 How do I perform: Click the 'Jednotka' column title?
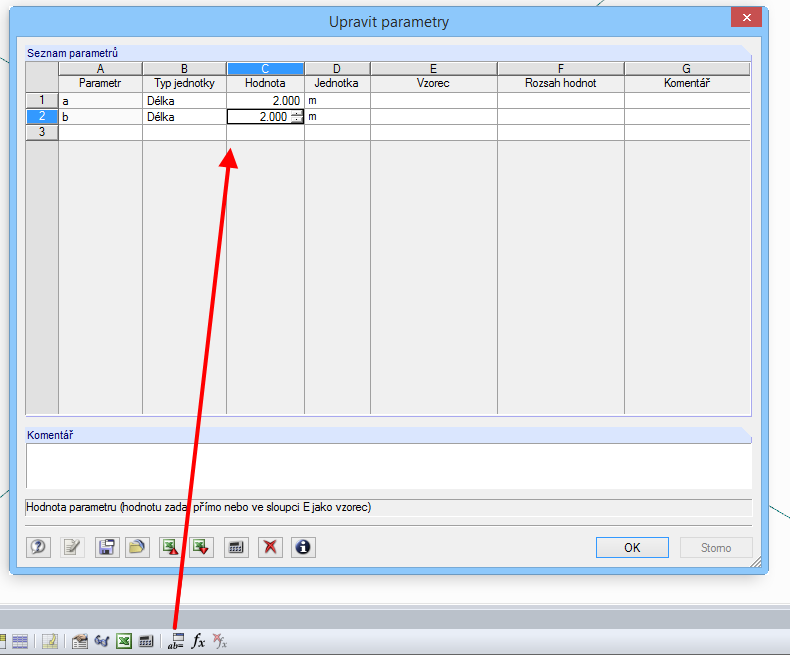[x=337, y=83]
